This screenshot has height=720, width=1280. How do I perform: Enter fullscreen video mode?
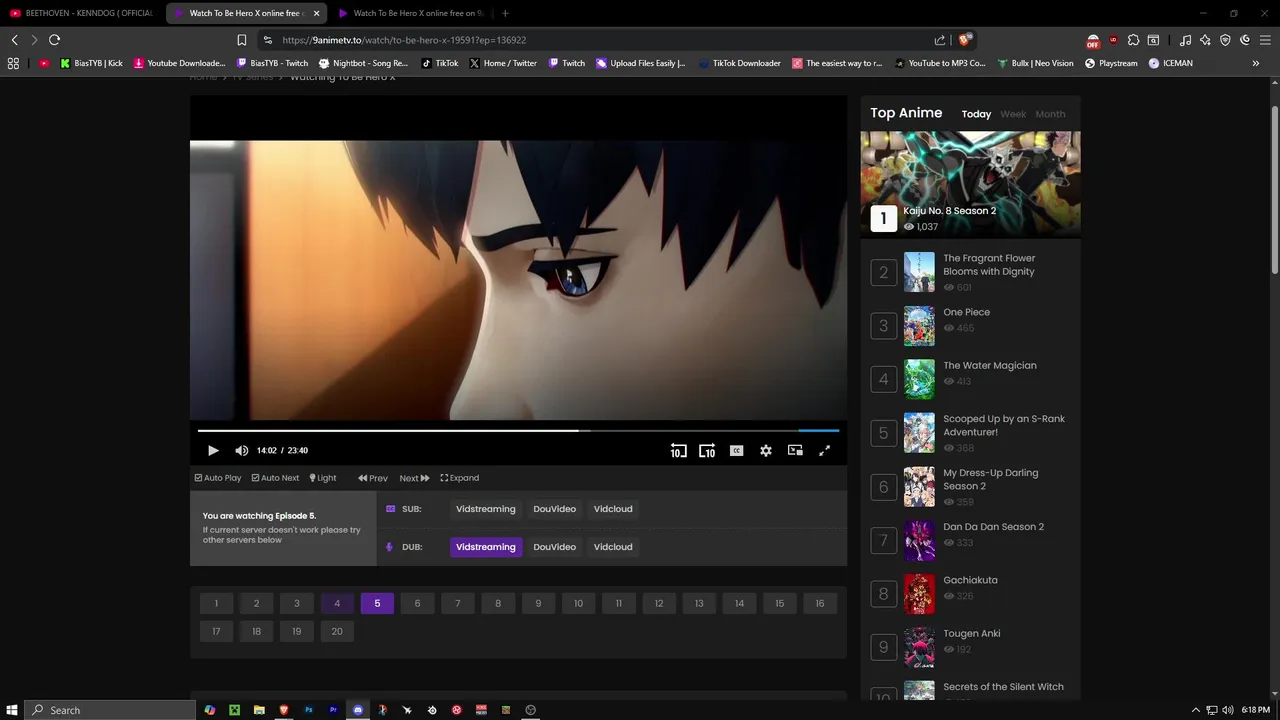pos(825,451)
